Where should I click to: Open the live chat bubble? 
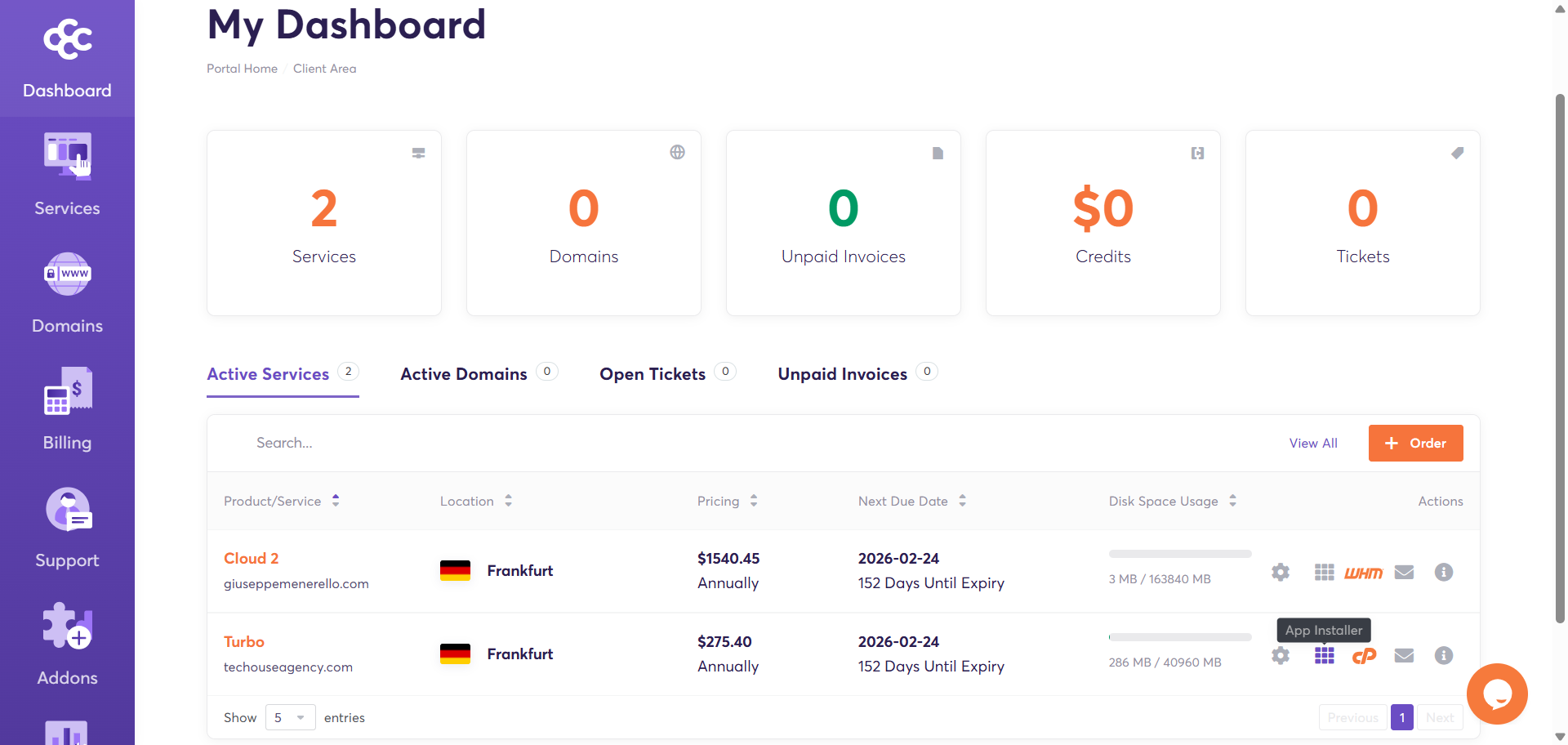click(1497, 694)
